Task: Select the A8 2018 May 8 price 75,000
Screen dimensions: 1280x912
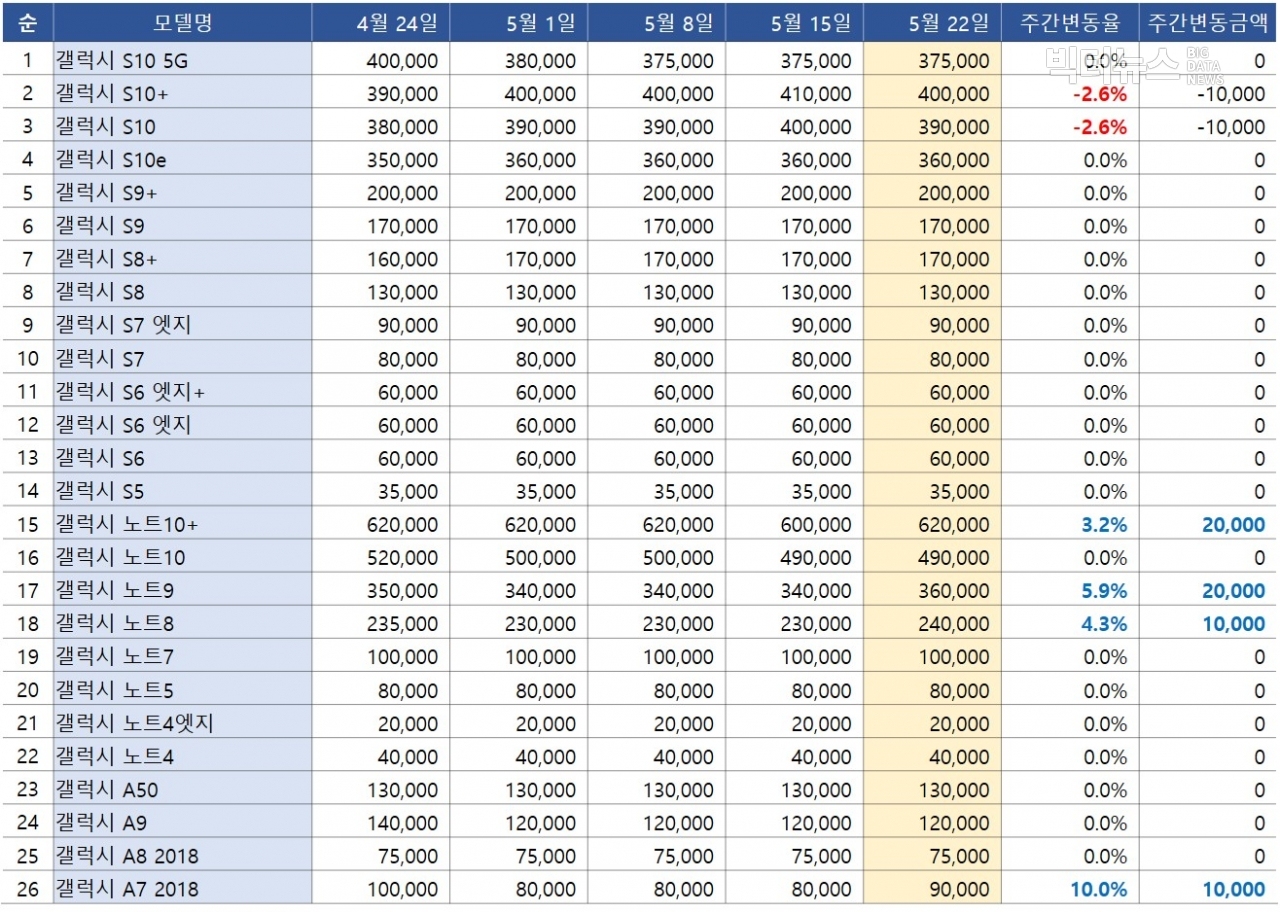Action: point(684,856)
